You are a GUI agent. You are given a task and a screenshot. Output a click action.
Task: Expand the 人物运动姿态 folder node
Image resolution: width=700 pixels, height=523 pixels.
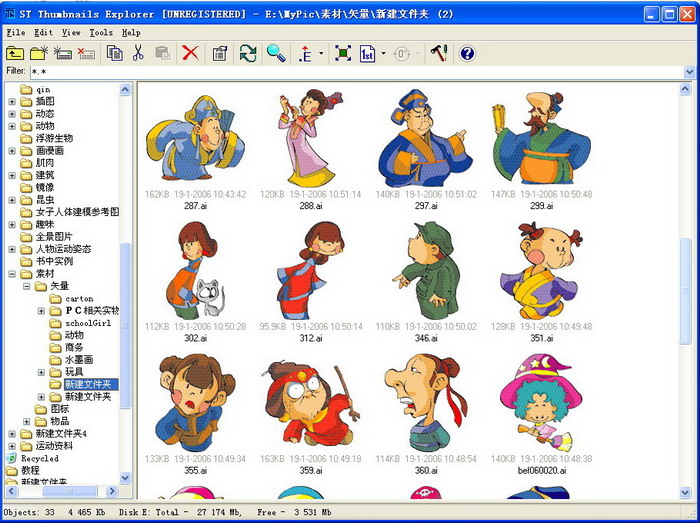(12, 249)
